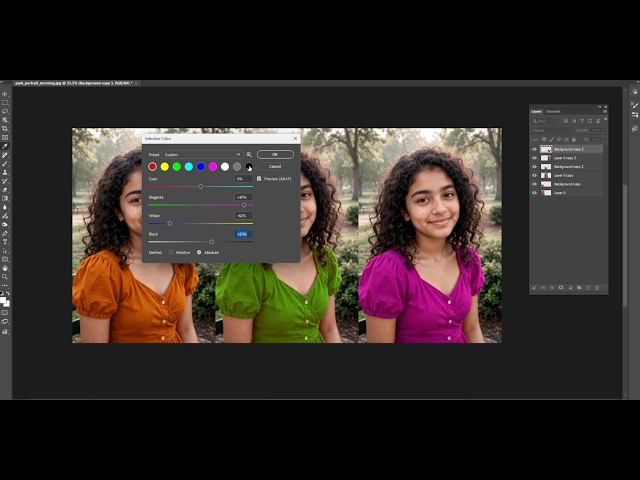Click the delete layer trash icon
Image resolution: width=640 pixels, height=480 pixels.
(x=597, y=288)
